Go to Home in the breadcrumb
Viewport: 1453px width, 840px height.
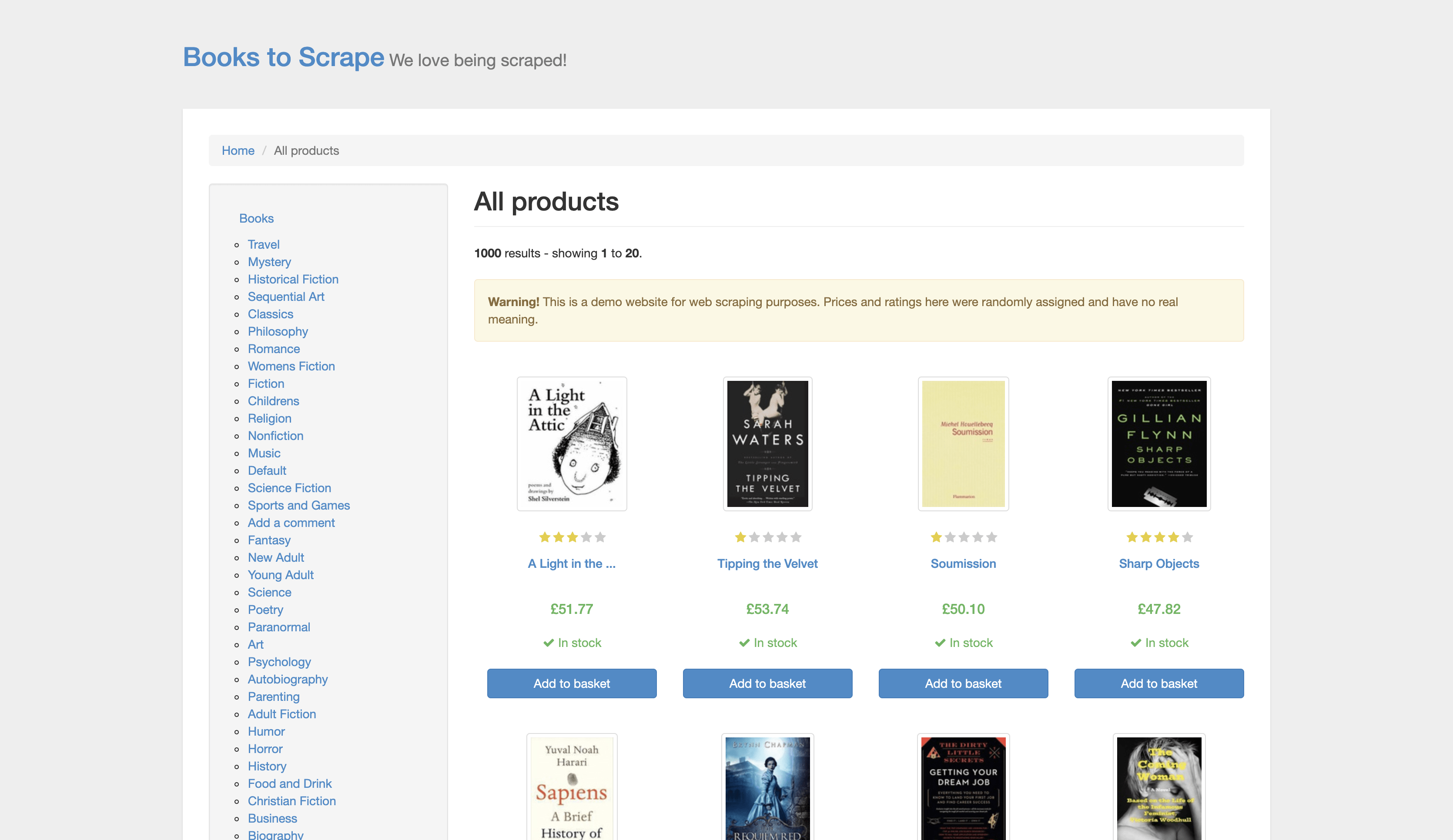(x=238, y=150)
